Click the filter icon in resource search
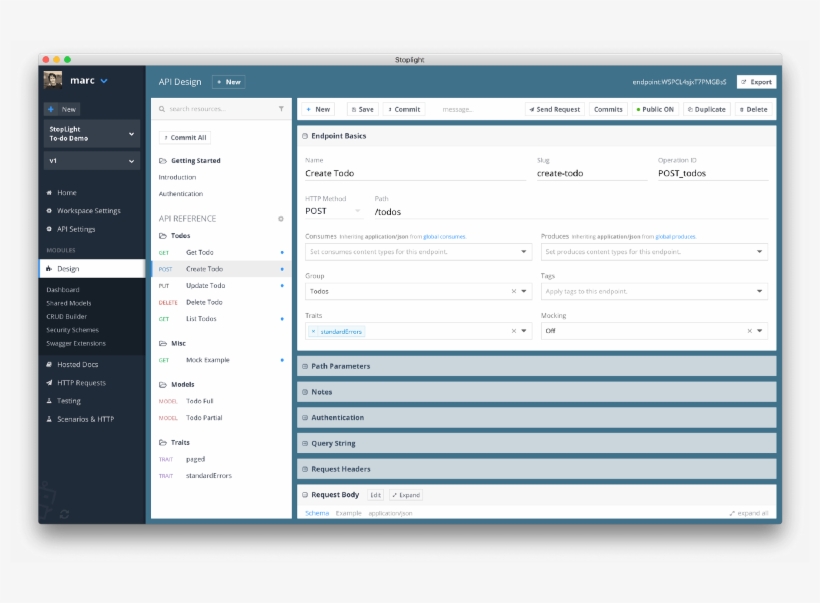 [x=281, y=109]
